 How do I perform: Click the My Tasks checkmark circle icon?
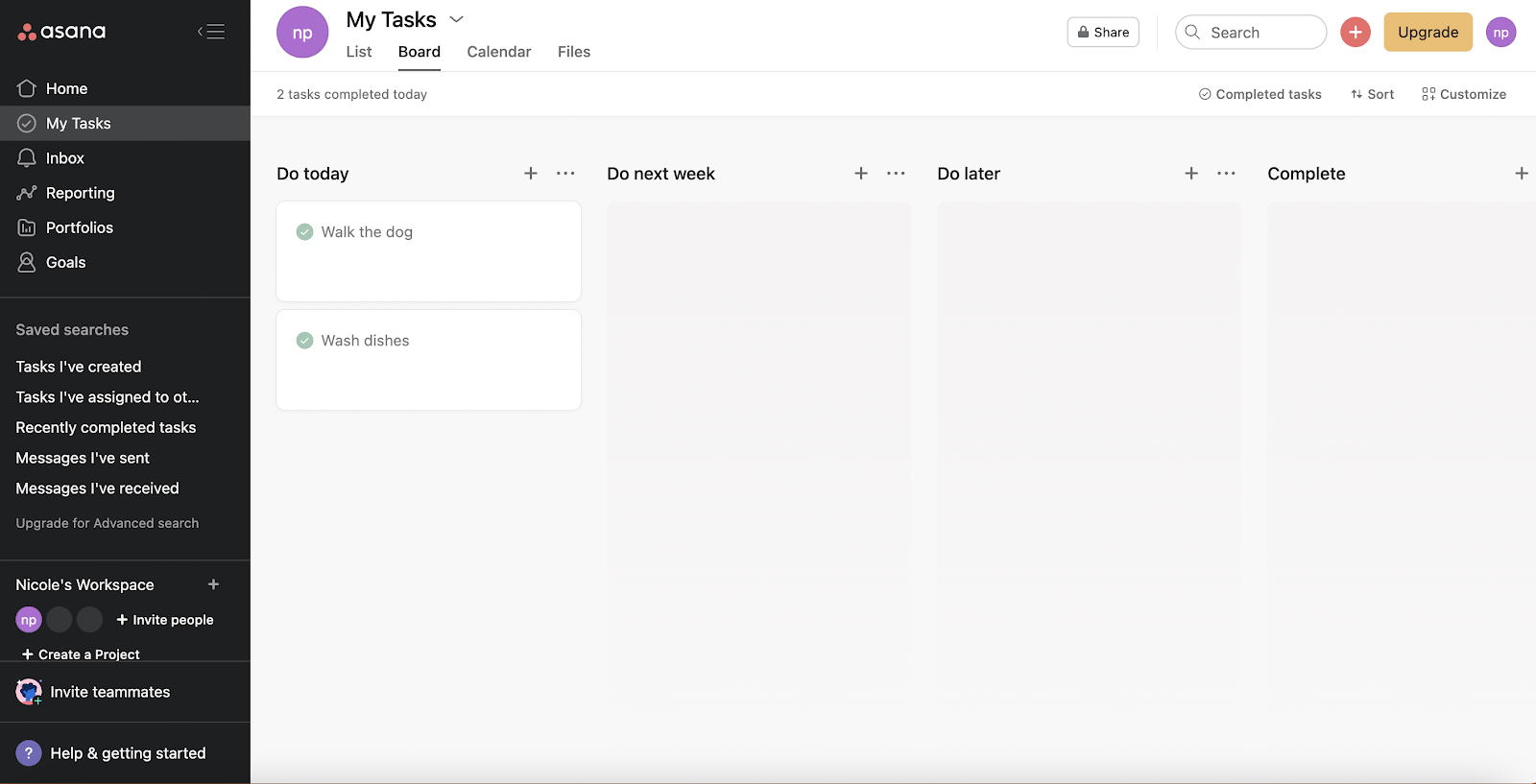point(27,123)
